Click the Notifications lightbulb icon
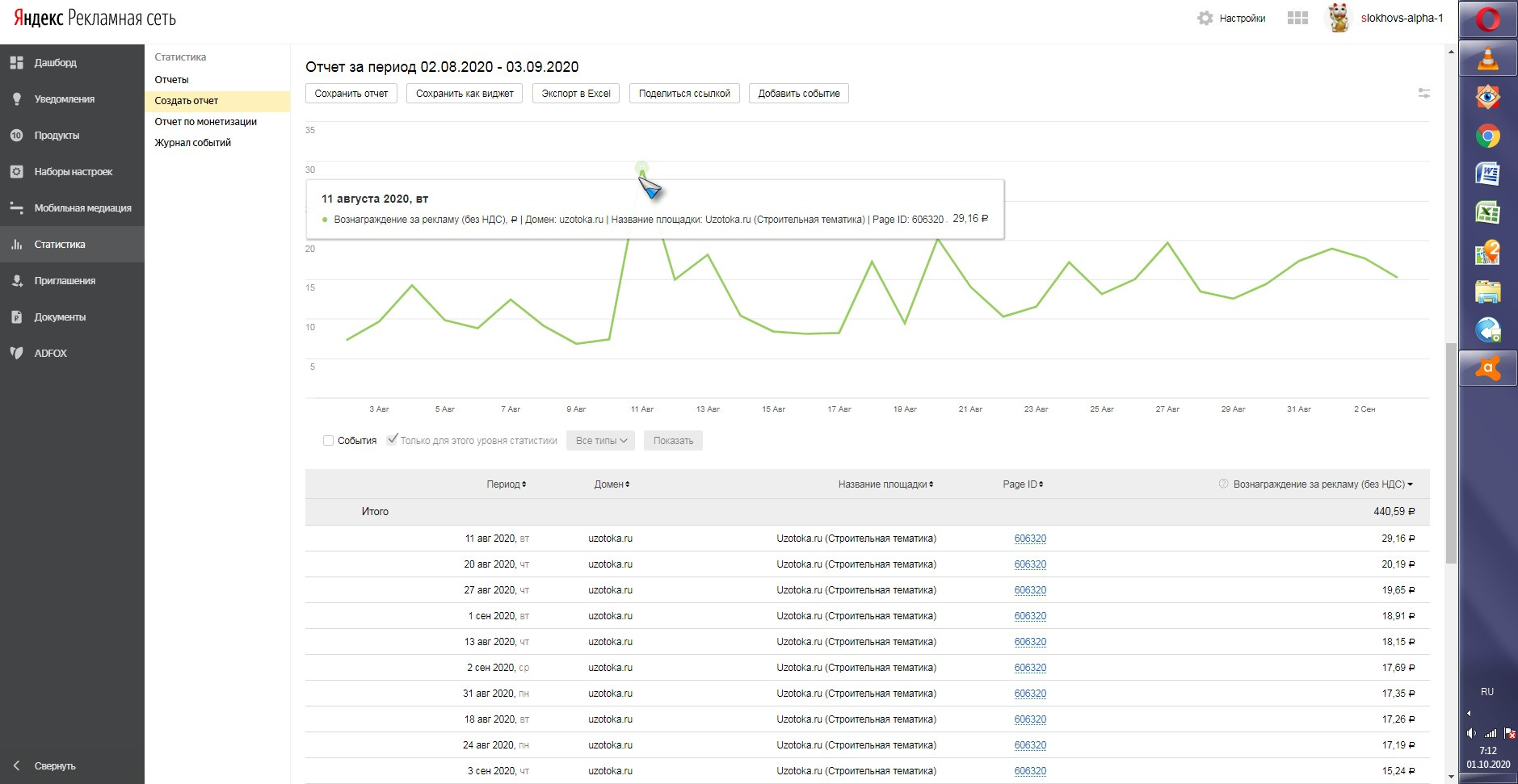The image size is (1518, 784). coord(16,99)
